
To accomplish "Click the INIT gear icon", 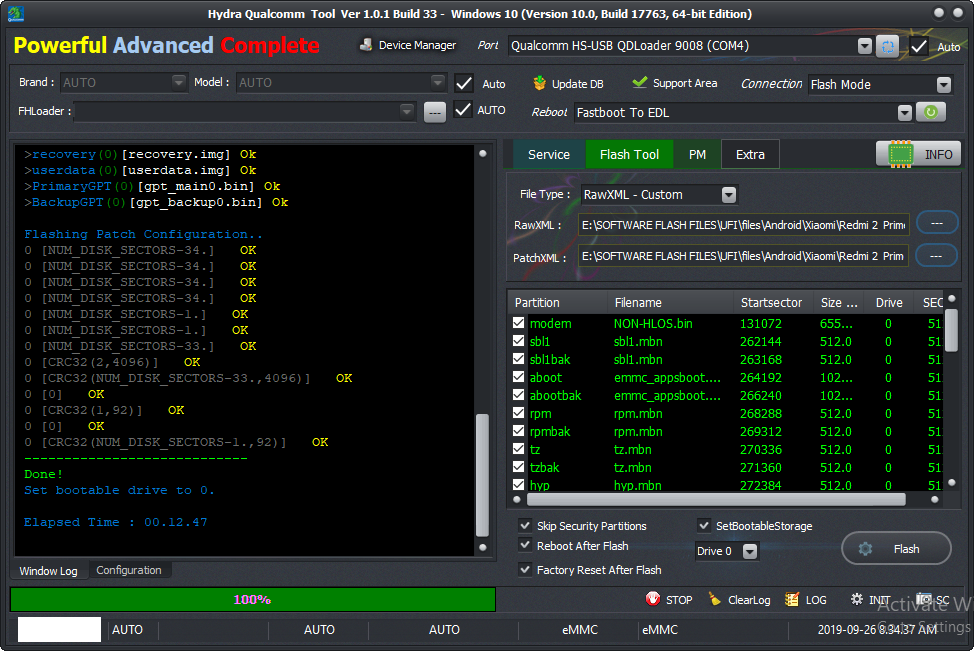I will point(857,599).
